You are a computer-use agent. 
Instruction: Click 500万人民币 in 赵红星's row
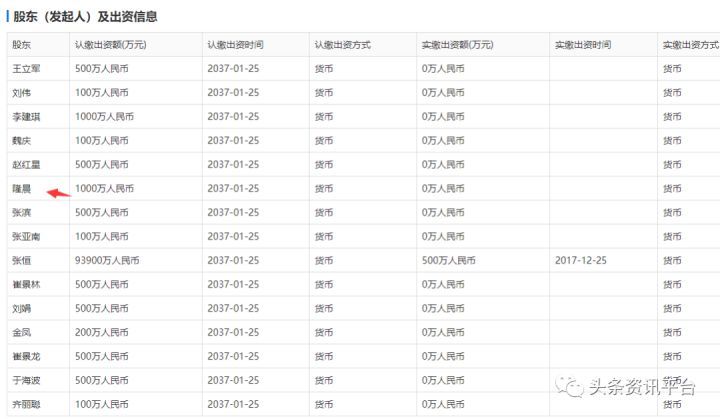point(101,164)
